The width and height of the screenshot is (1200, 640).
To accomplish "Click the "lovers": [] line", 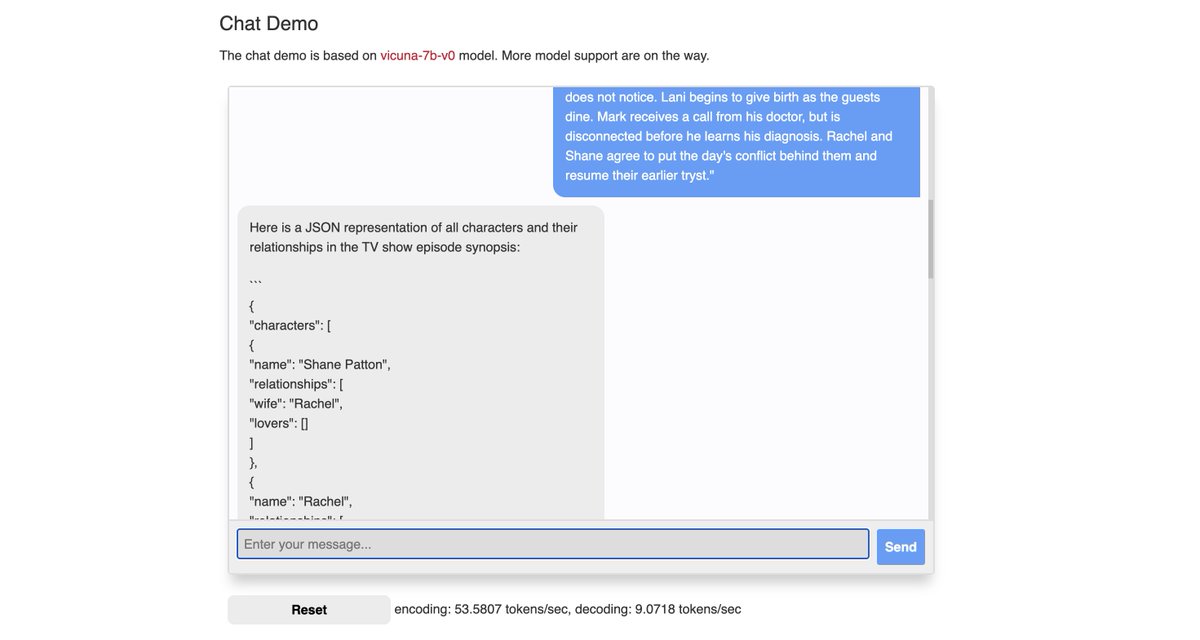I will click(x=279, y=423).
